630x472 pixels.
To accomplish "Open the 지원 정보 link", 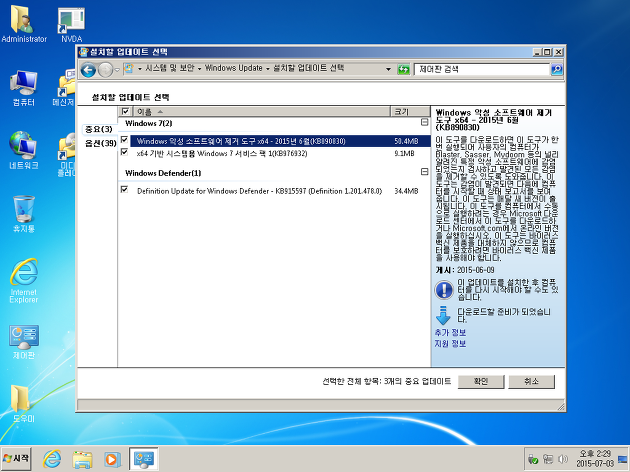I will coord(450,344).
